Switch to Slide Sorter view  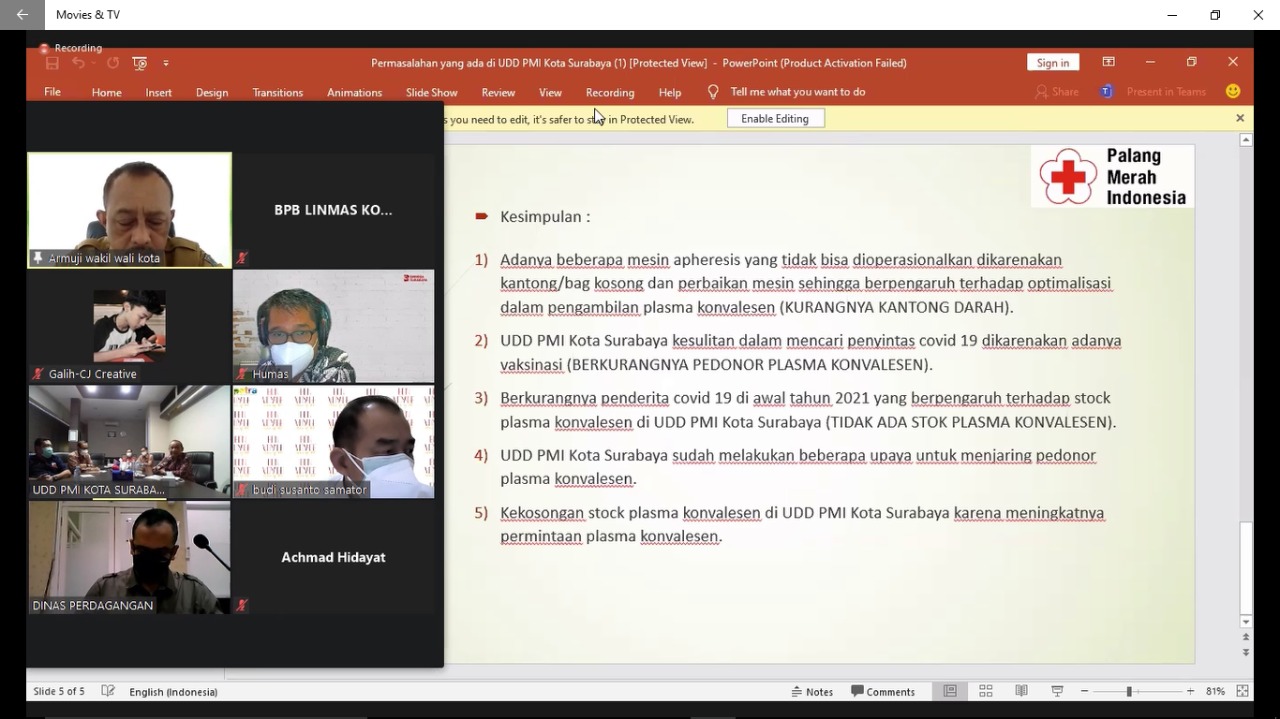[986, 691]
